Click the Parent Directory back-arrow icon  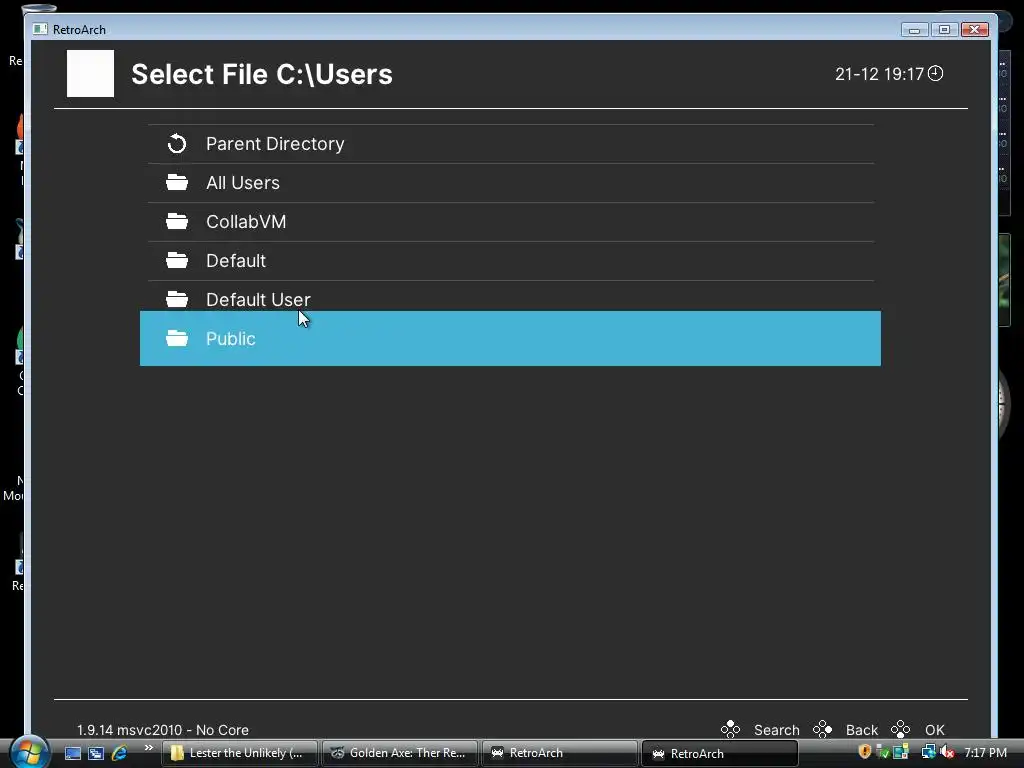click(x=176, y=144)
